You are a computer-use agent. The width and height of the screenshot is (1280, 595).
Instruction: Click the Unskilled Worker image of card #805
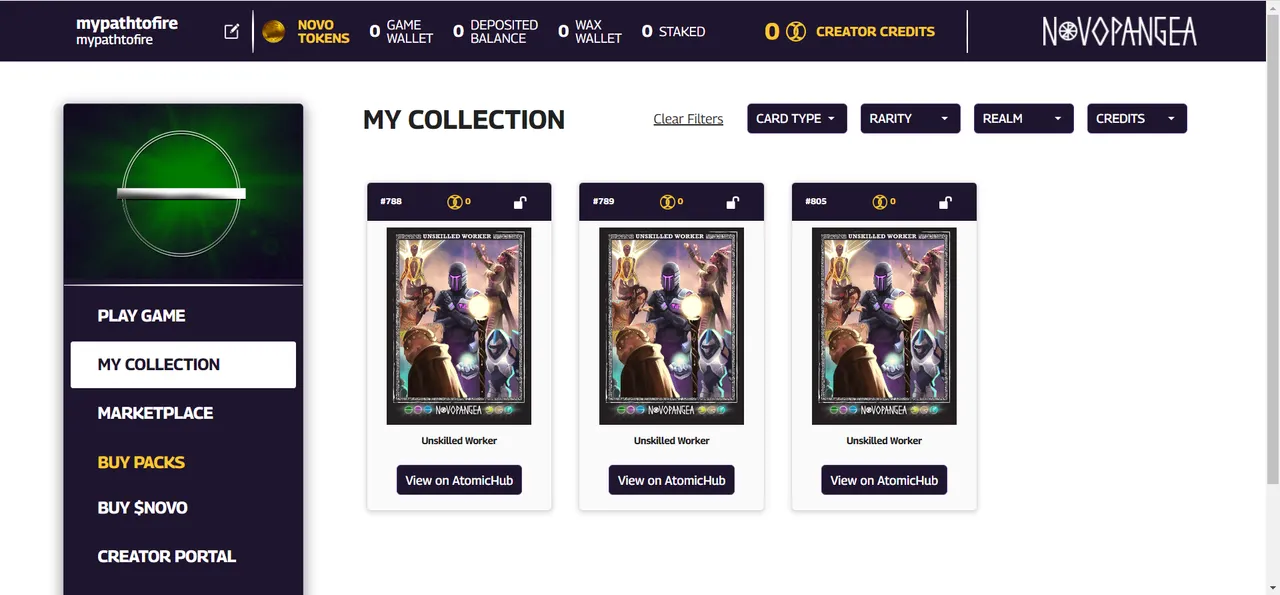(884, 326)
